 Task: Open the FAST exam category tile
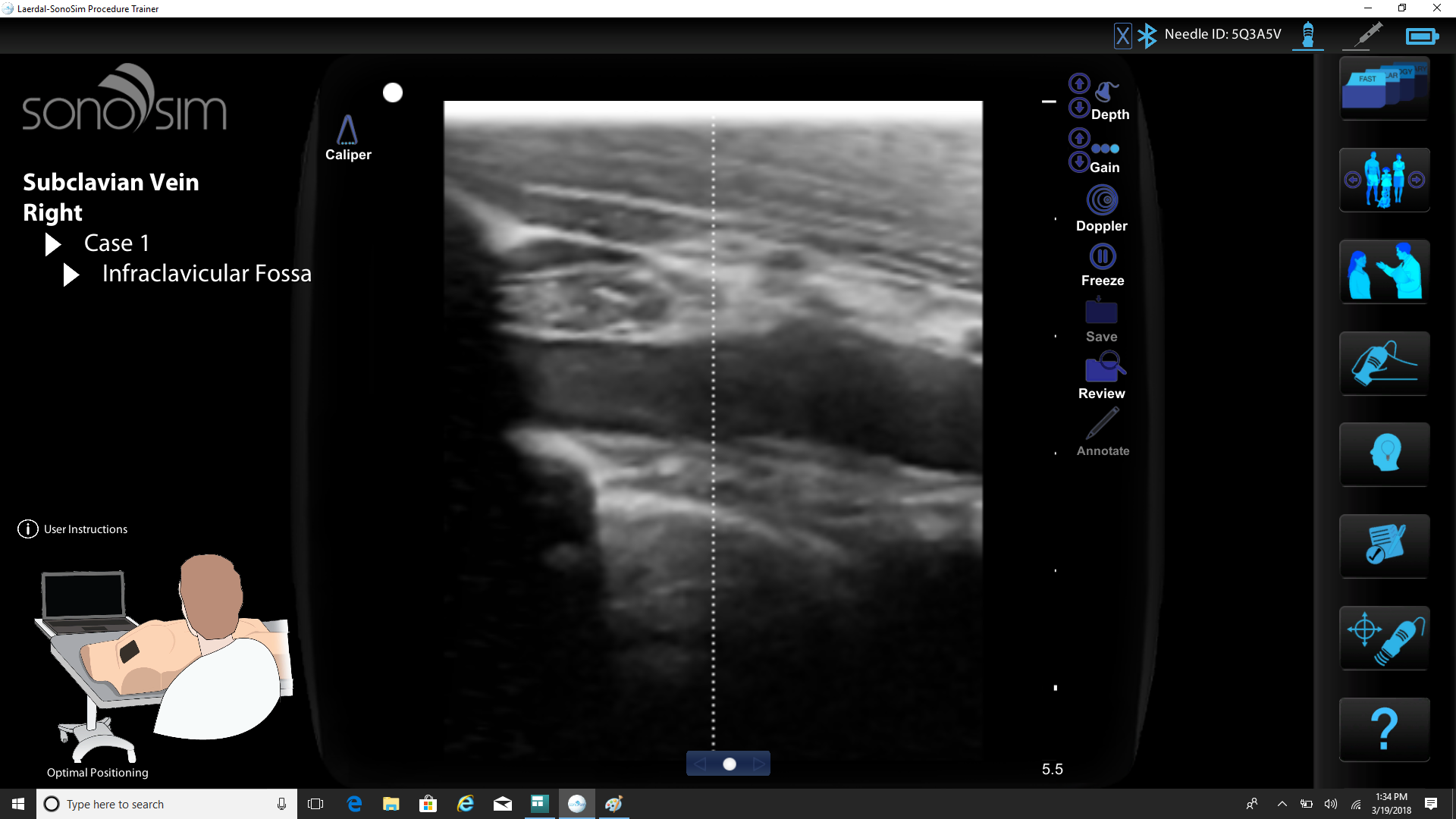coord(1383,89)
